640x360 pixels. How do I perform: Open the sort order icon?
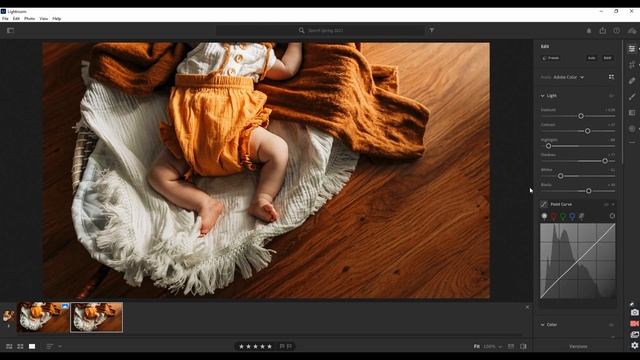point(50,347)
